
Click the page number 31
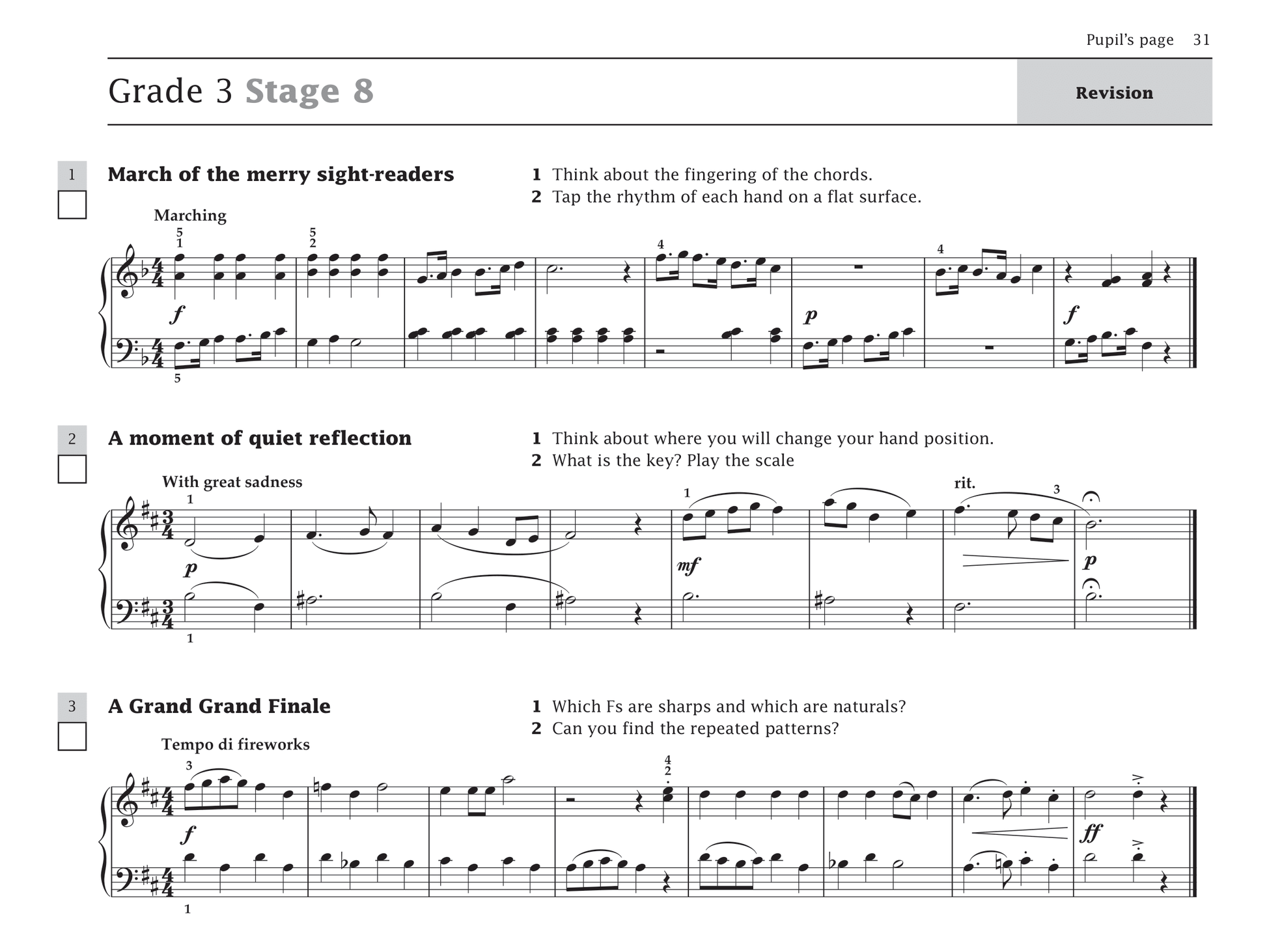pos(1201,40)
